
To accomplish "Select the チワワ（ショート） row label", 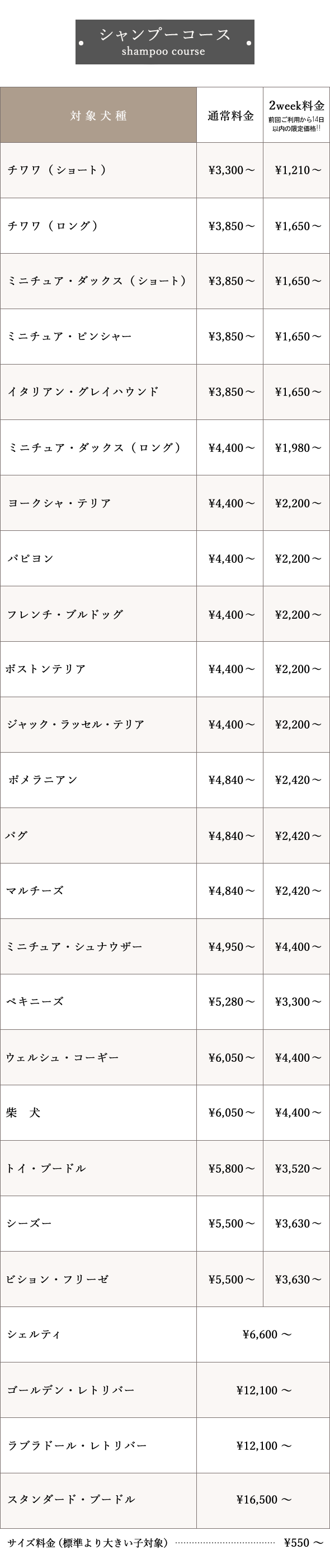I will point(57,170).
